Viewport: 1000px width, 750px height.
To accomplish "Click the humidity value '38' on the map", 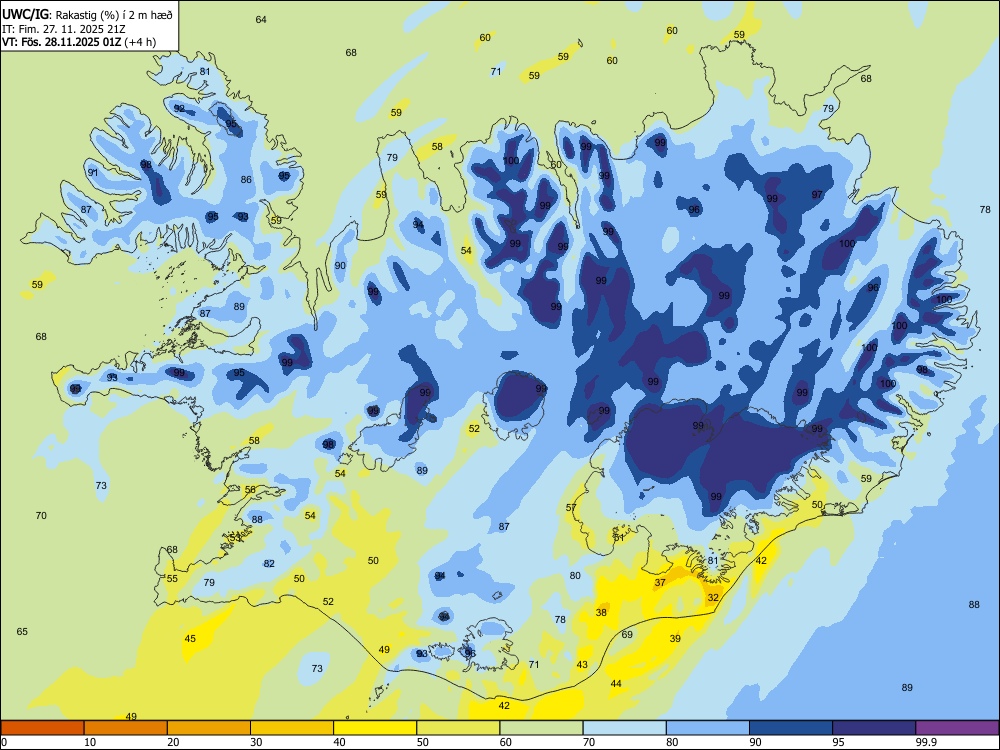I will pyautogui.click(x=601, y=612).
